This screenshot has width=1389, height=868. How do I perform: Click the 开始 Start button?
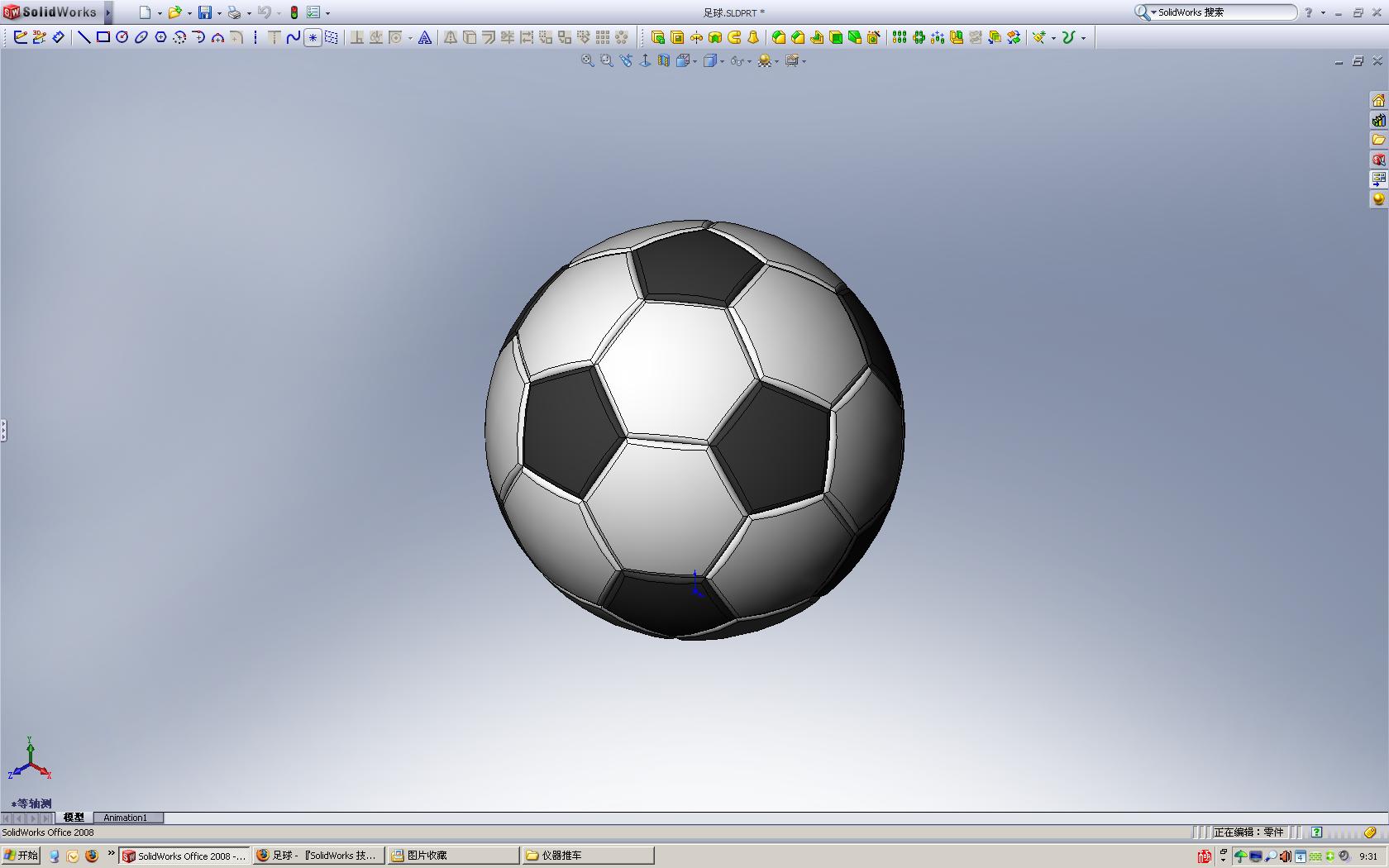[21, 856]
